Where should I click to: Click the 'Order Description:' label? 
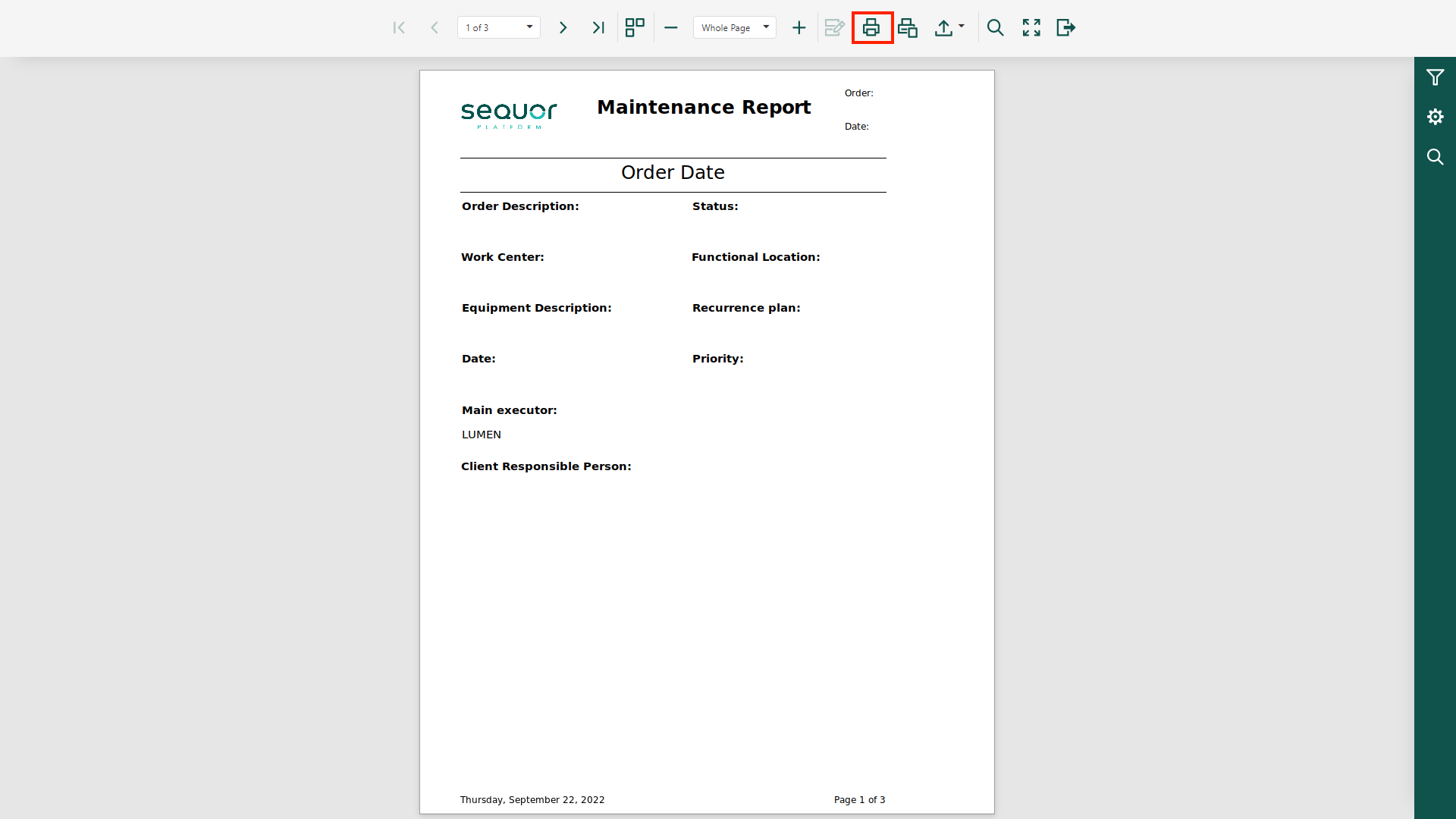(520, 206)
